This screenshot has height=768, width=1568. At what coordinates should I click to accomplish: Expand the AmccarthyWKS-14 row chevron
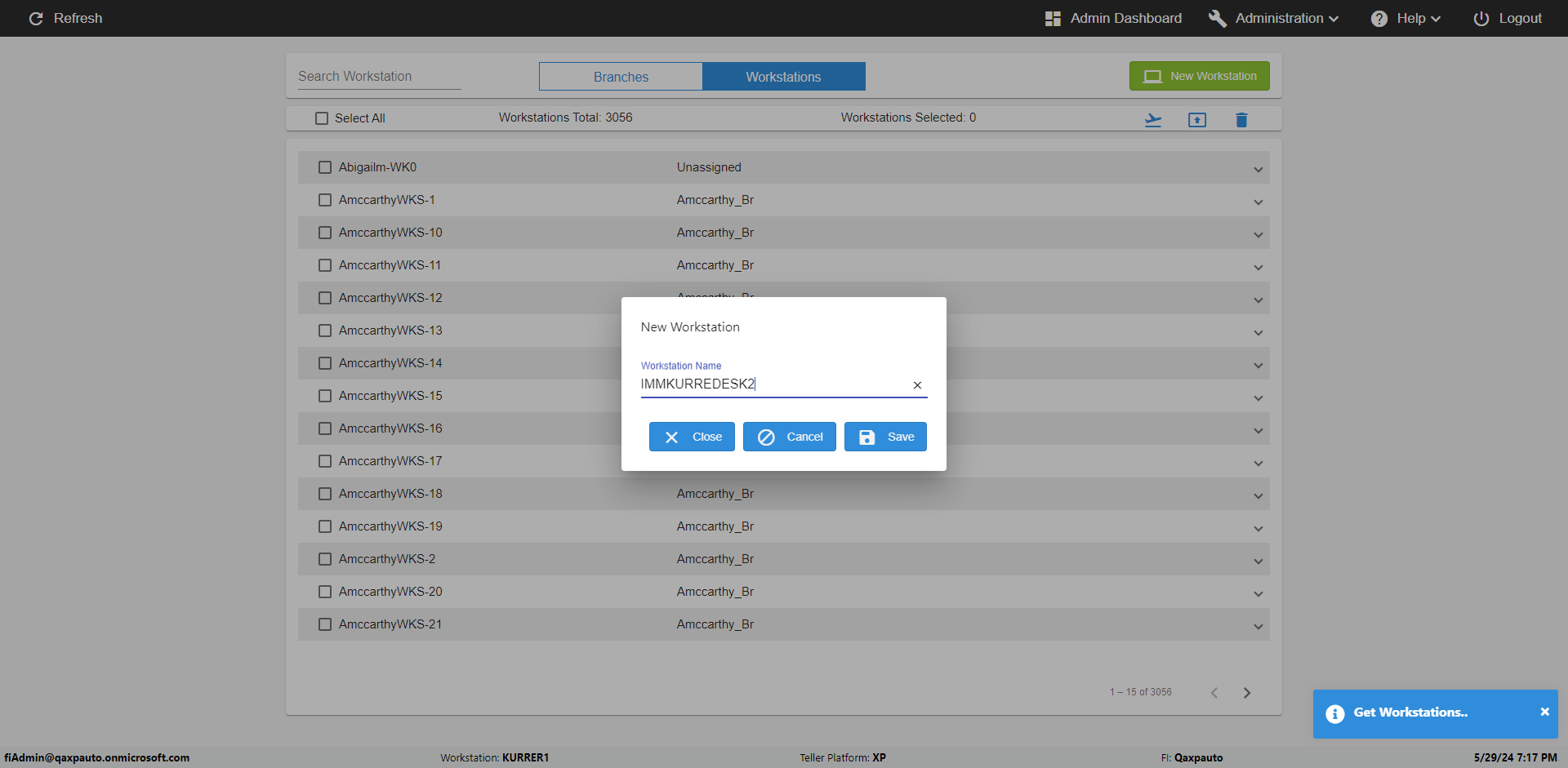click(x=1258, y=366)
